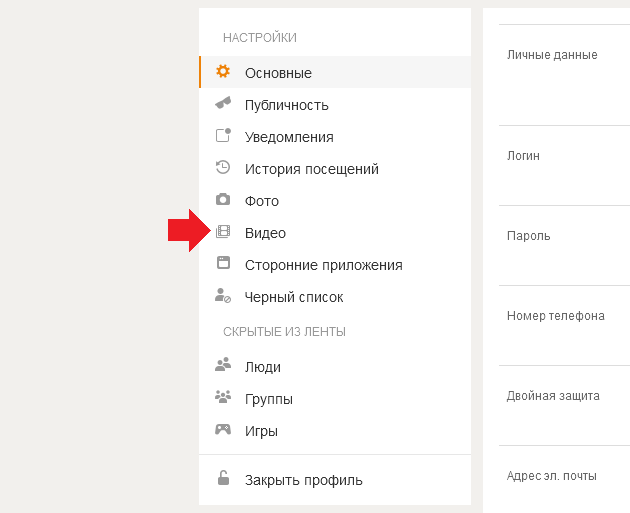The image size is (630, 513).
Task: Click the orange gear icon beside Основные
Action: [x=223, y=72]
